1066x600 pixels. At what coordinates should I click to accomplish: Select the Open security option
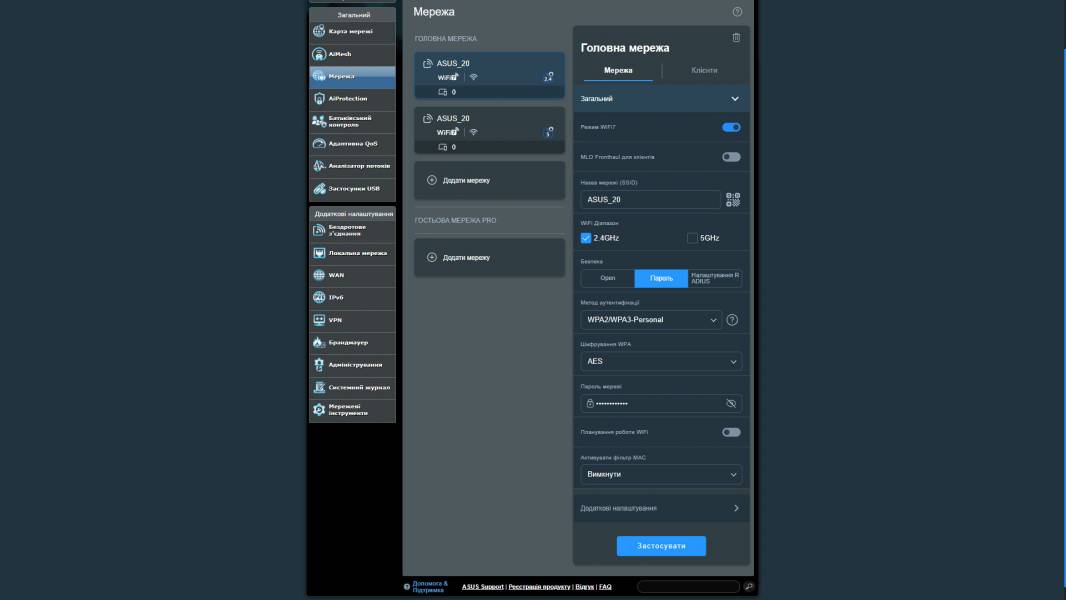tap(607, 278)
